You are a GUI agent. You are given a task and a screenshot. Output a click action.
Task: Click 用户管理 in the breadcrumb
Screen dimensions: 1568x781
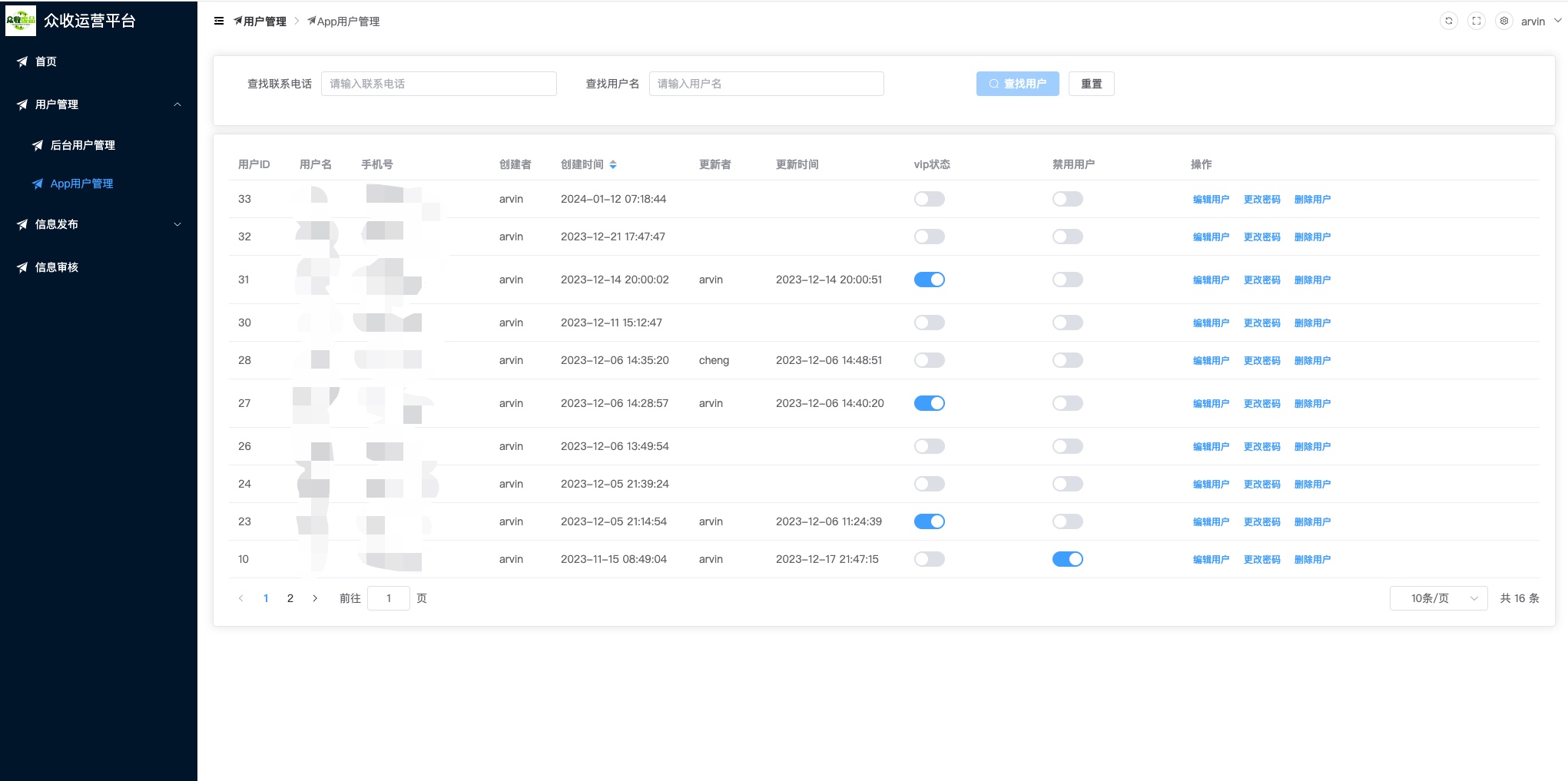[260, 22]
